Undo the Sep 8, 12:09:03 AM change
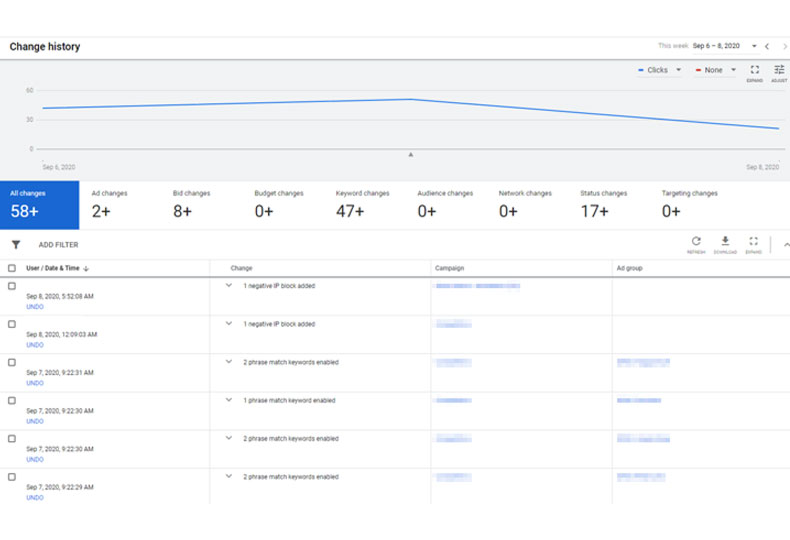 (35, 345)
